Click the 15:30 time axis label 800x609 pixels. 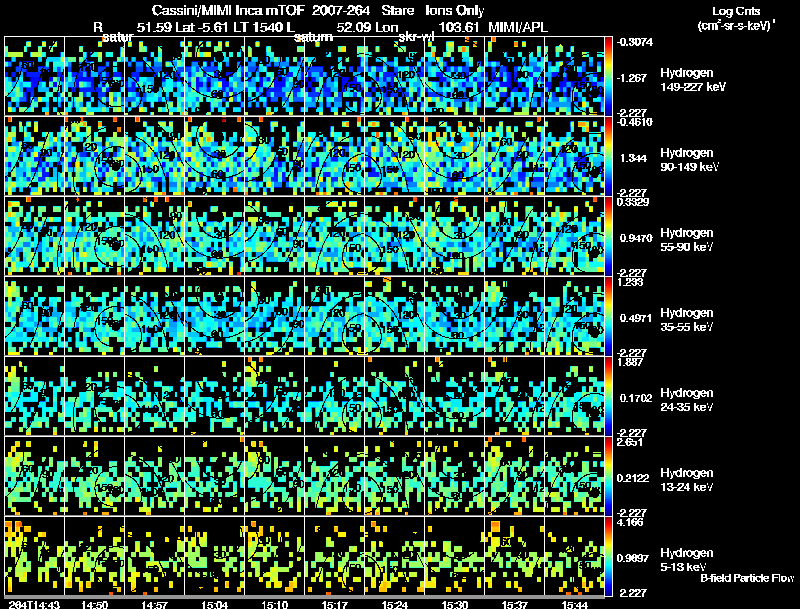[454, 605]
